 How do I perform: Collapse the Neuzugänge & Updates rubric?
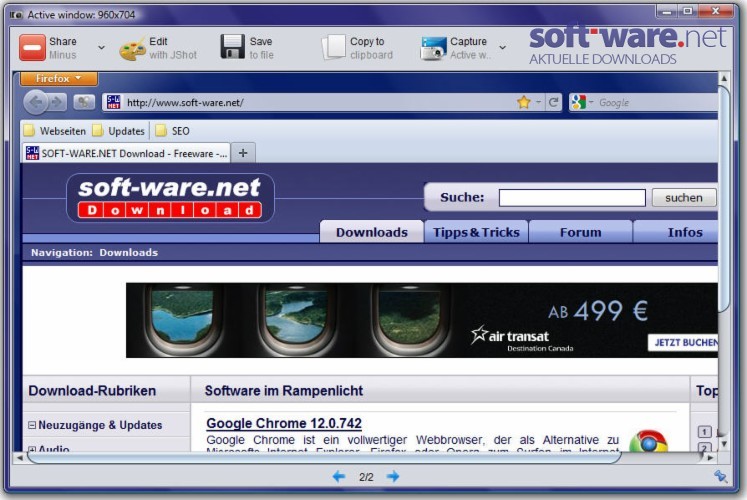tap(32, 425)
